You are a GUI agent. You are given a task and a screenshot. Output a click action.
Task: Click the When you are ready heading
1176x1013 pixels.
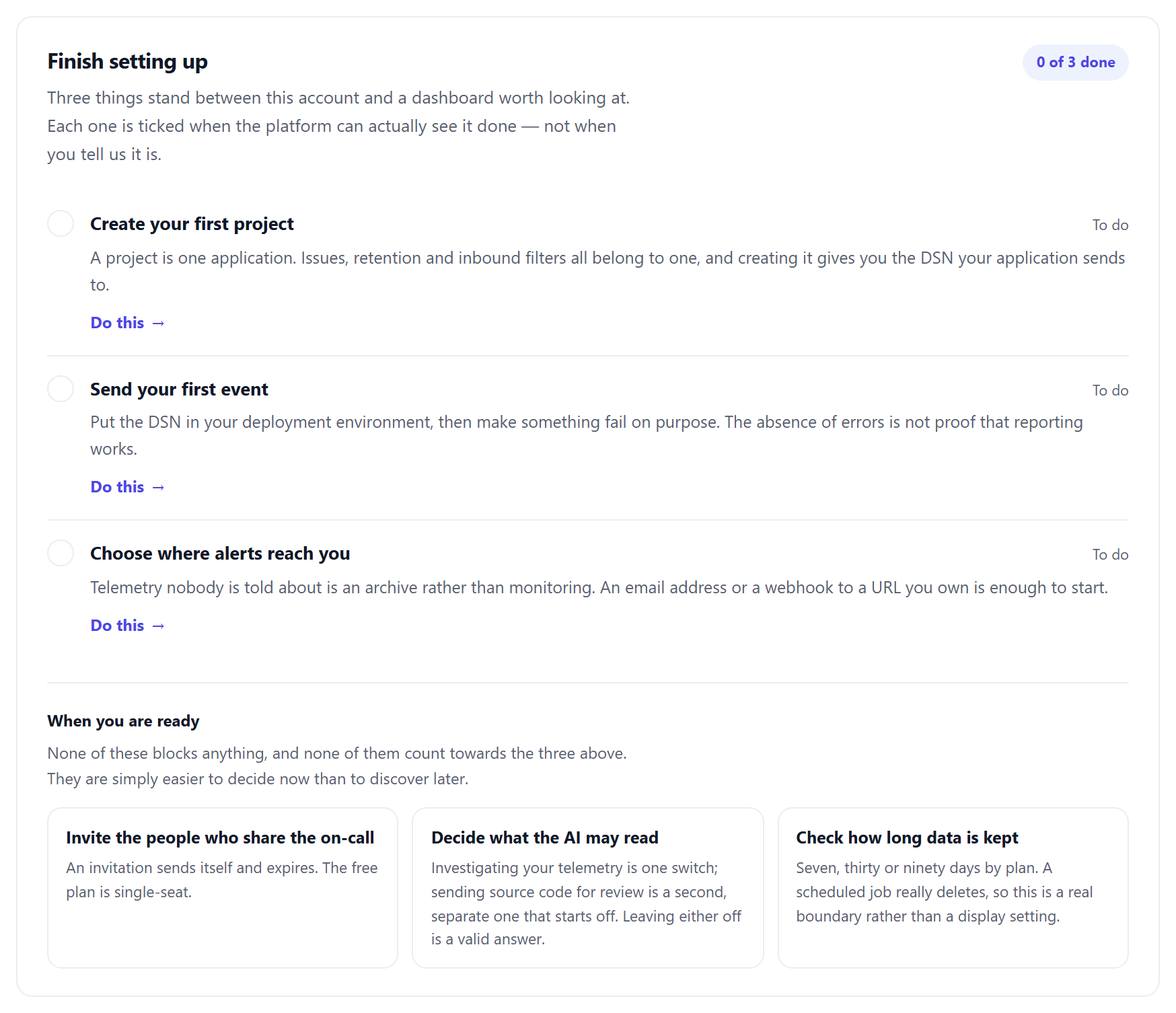(123, 721)
